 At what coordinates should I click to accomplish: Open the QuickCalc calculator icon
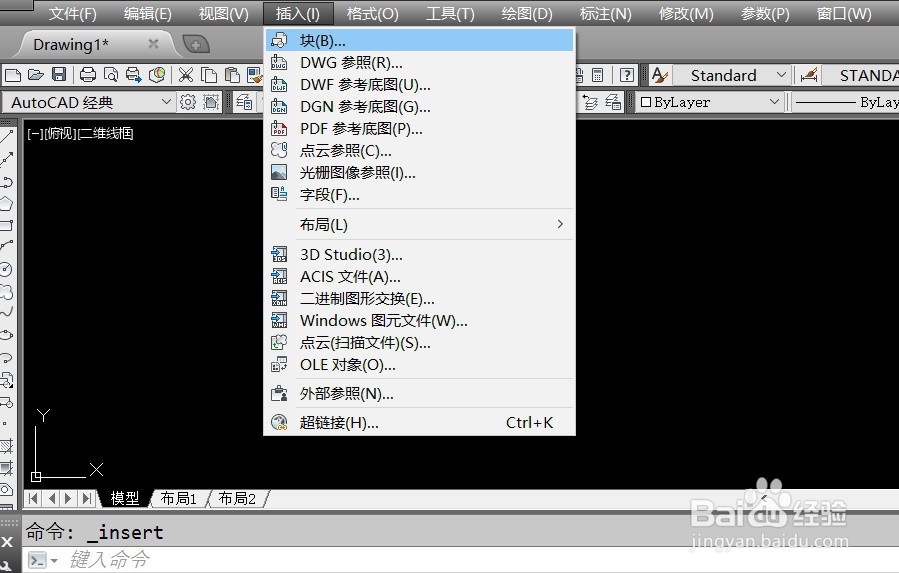(x=597, y=75)
